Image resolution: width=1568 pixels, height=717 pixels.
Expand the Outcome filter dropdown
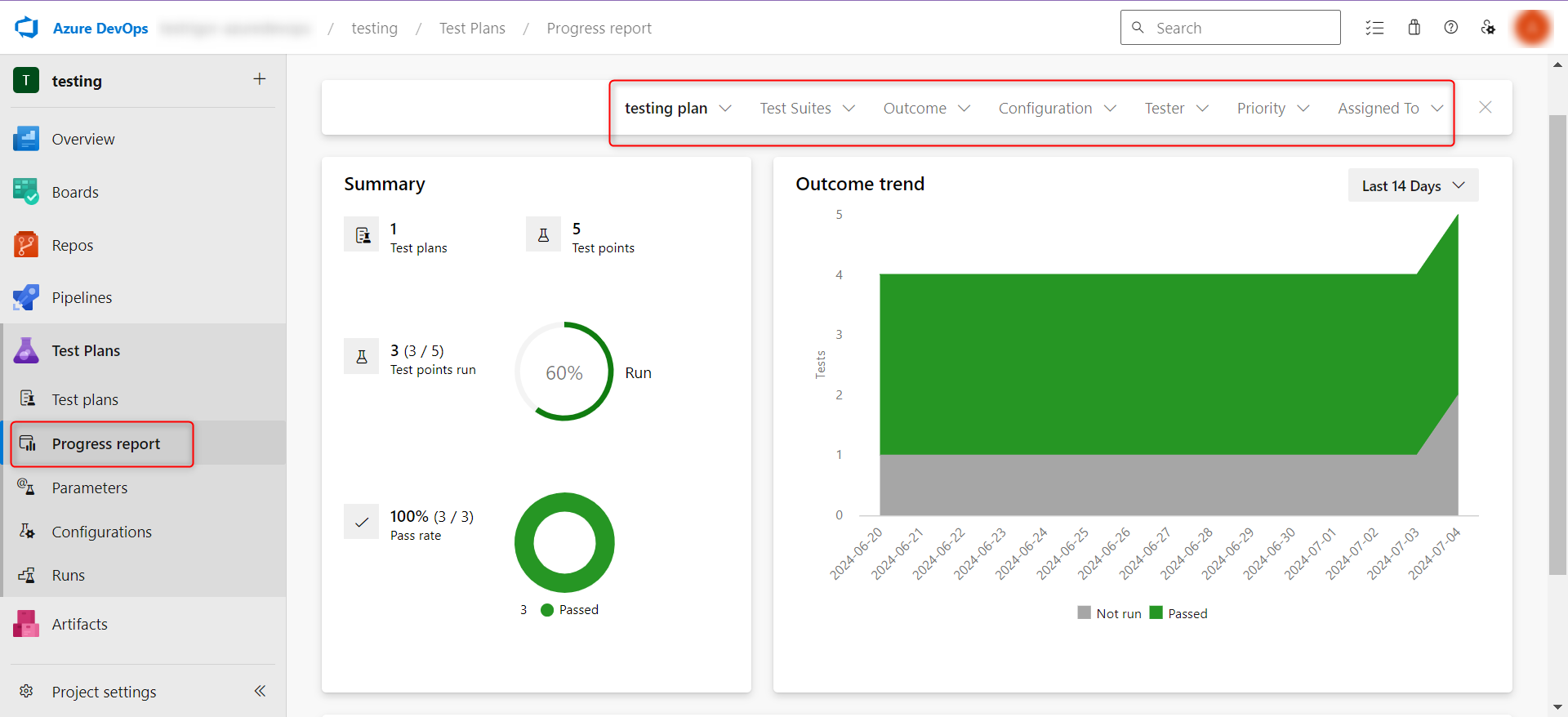926,109
